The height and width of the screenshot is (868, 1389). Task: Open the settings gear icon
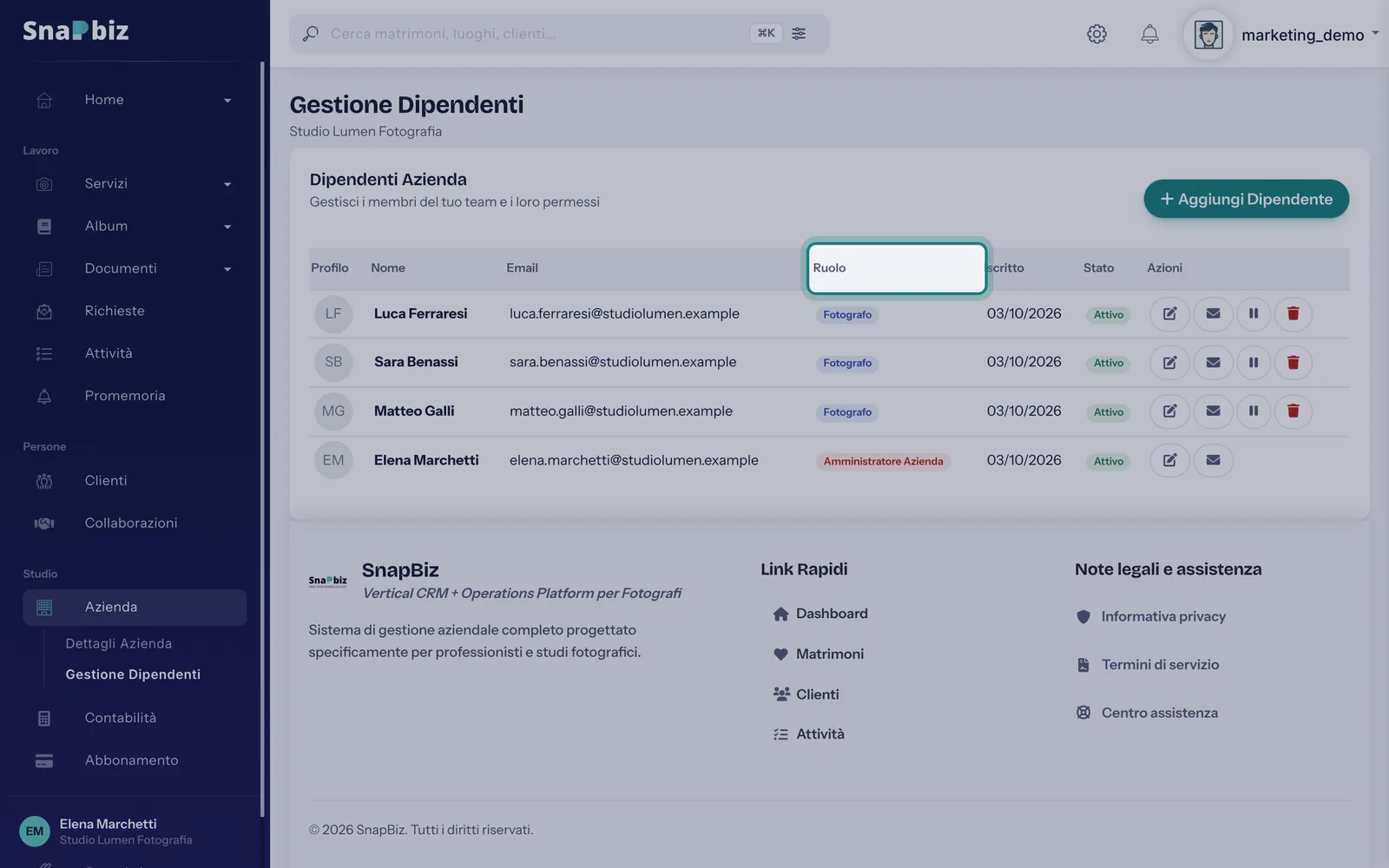pos(1096,34)
